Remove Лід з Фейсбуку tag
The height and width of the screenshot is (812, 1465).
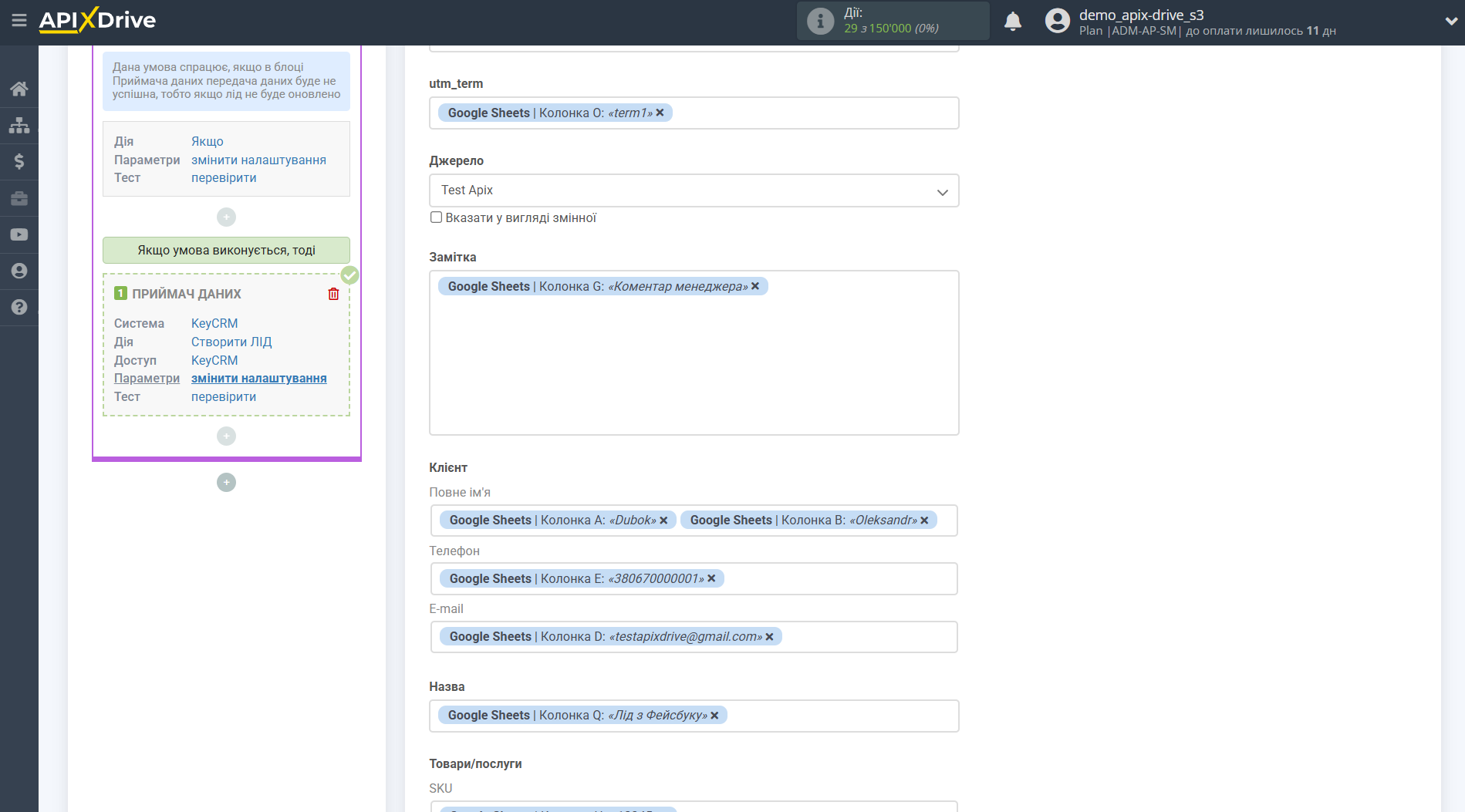pos(714,716)
